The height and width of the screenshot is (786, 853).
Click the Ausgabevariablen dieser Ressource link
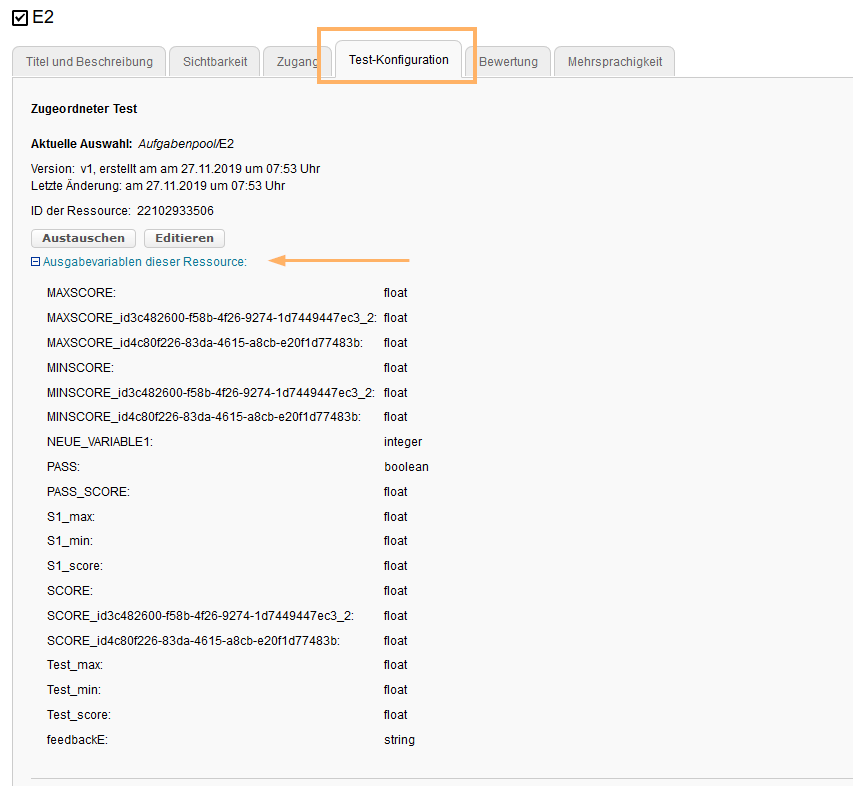[144, 262]
